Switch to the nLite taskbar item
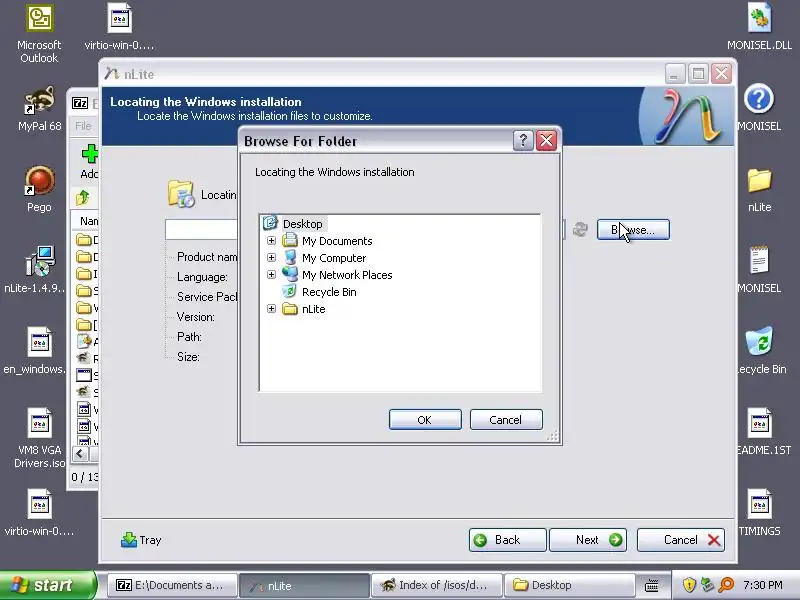800x600 pixels. [304, 585]
